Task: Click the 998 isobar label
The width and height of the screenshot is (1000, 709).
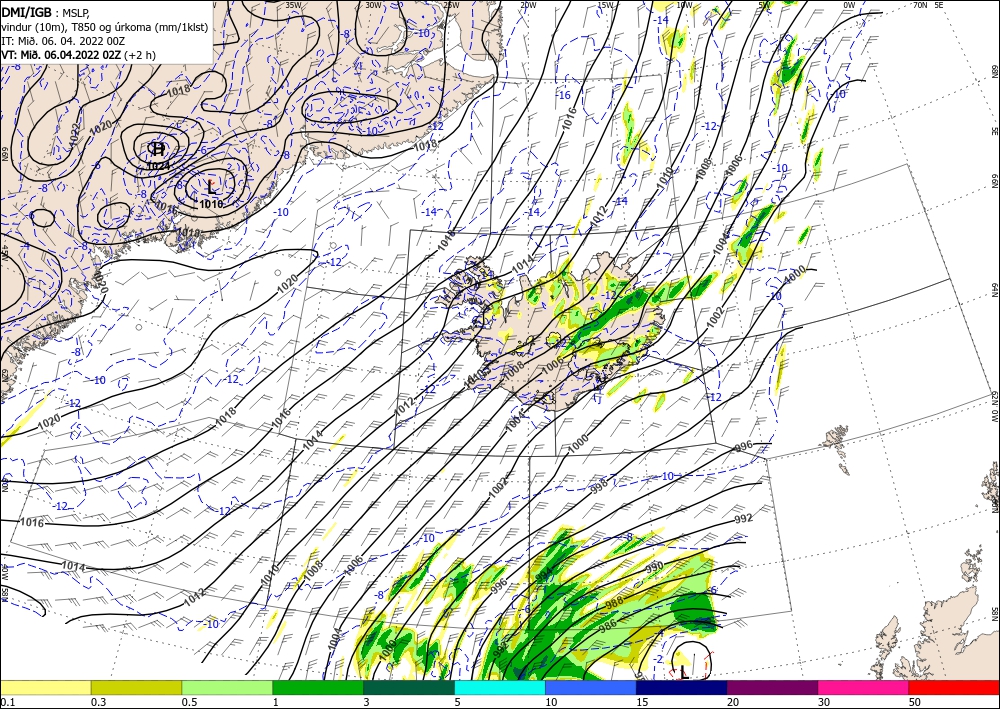Action: (599, 487)
